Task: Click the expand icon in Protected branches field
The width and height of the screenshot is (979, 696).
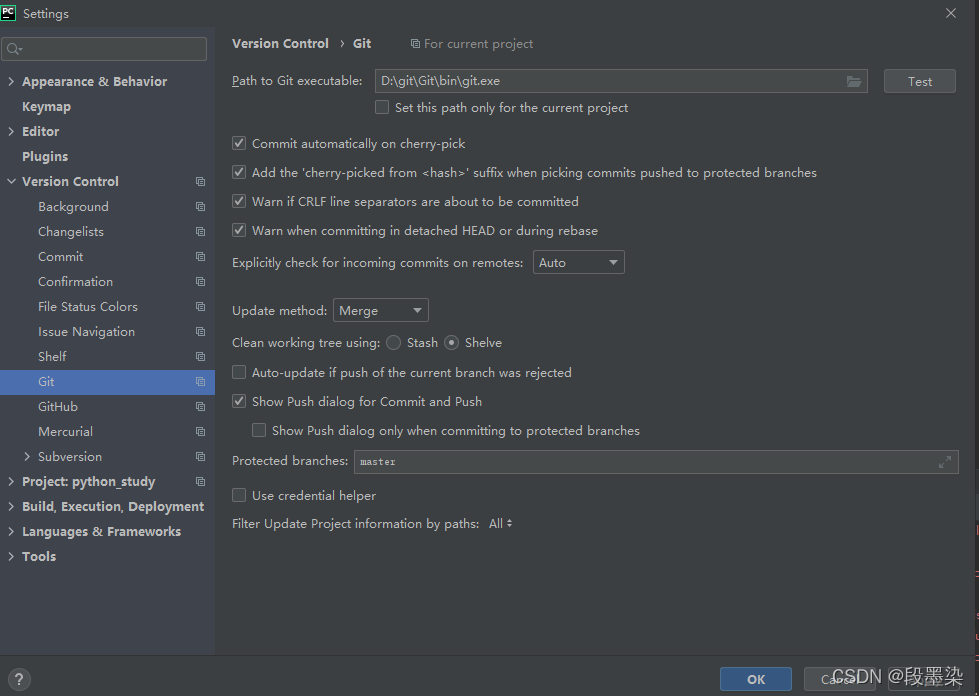Action: pyautogui.click(x=945, y=462)
